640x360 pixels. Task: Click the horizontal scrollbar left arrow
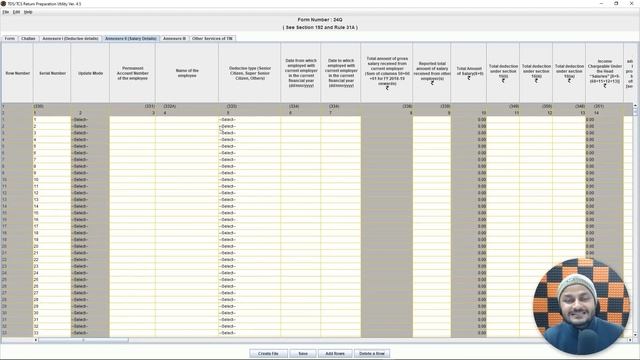36,340
